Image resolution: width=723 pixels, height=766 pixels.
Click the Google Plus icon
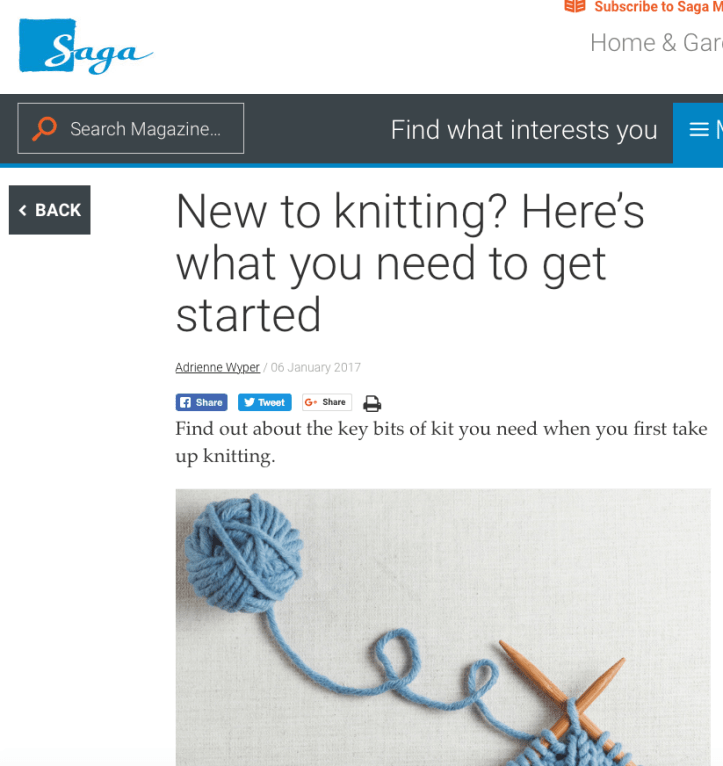click(311, 402)
